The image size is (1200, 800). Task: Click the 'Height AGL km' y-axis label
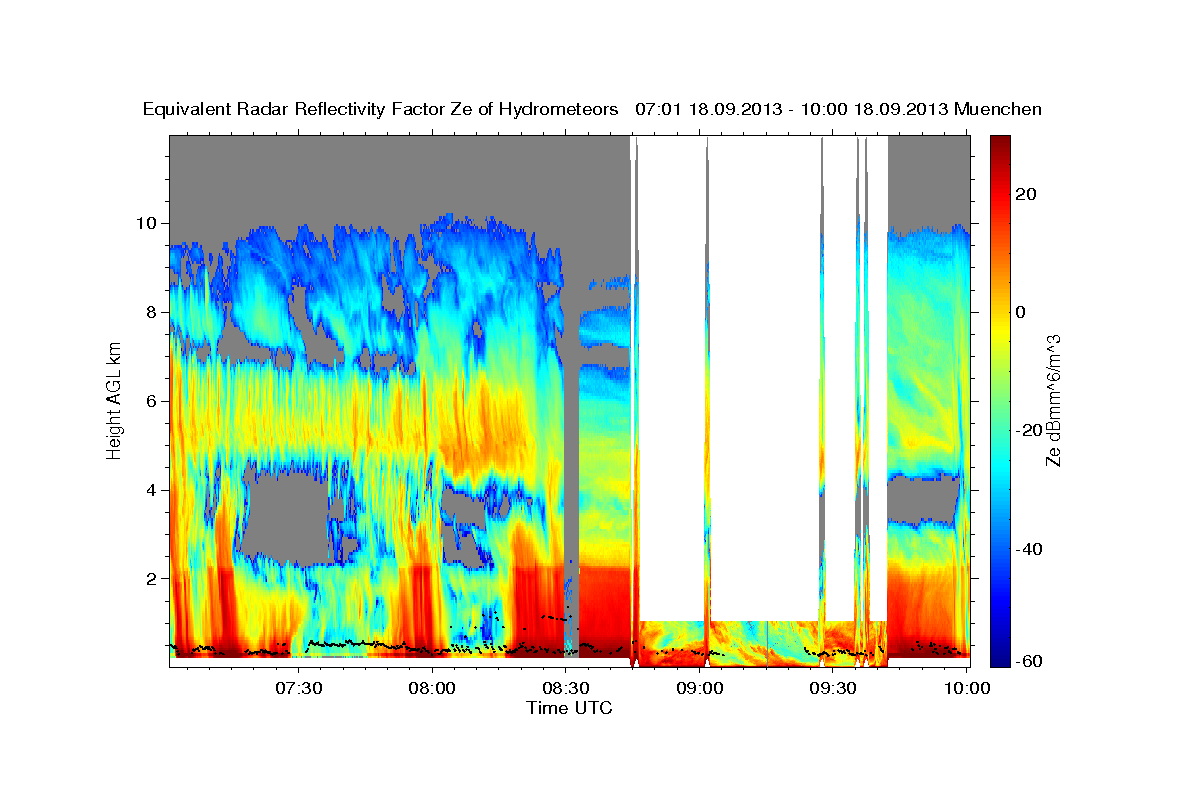coord(114,399)
